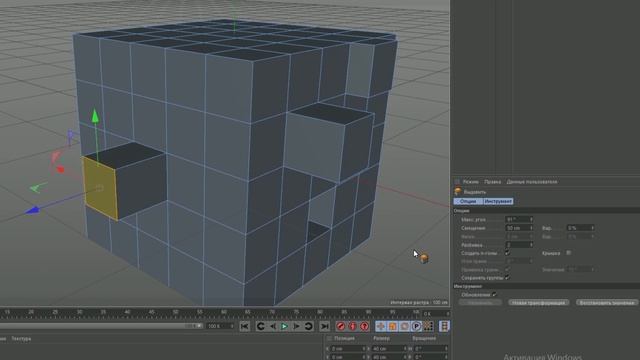Play the animation forwards
Viewport: 640px width, 360px height.
(284, 326)
